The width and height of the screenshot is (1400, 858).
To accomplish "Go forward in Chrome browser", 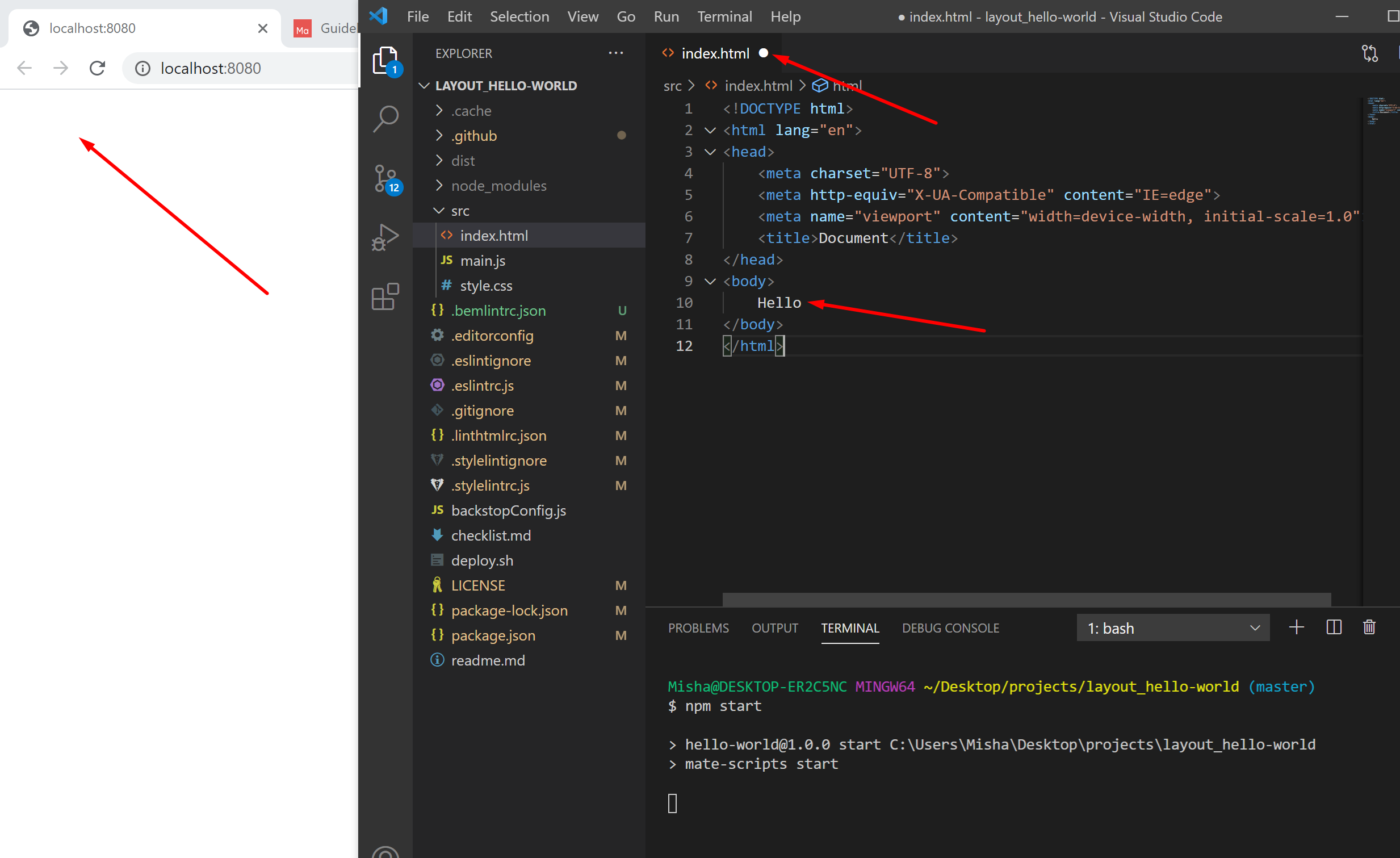I will pos(61,69).
